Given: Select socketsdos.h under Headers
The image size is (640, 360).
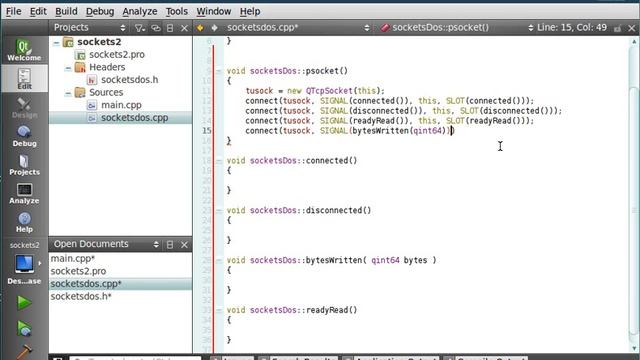Looking at the screenshot, I should [129, 80].
